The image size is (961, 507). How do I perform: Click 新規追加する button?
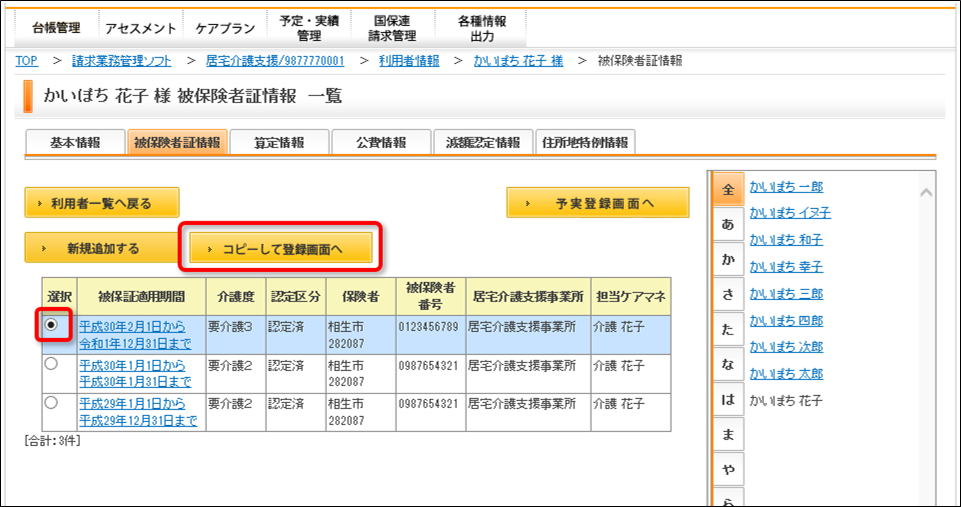point(102,248)
